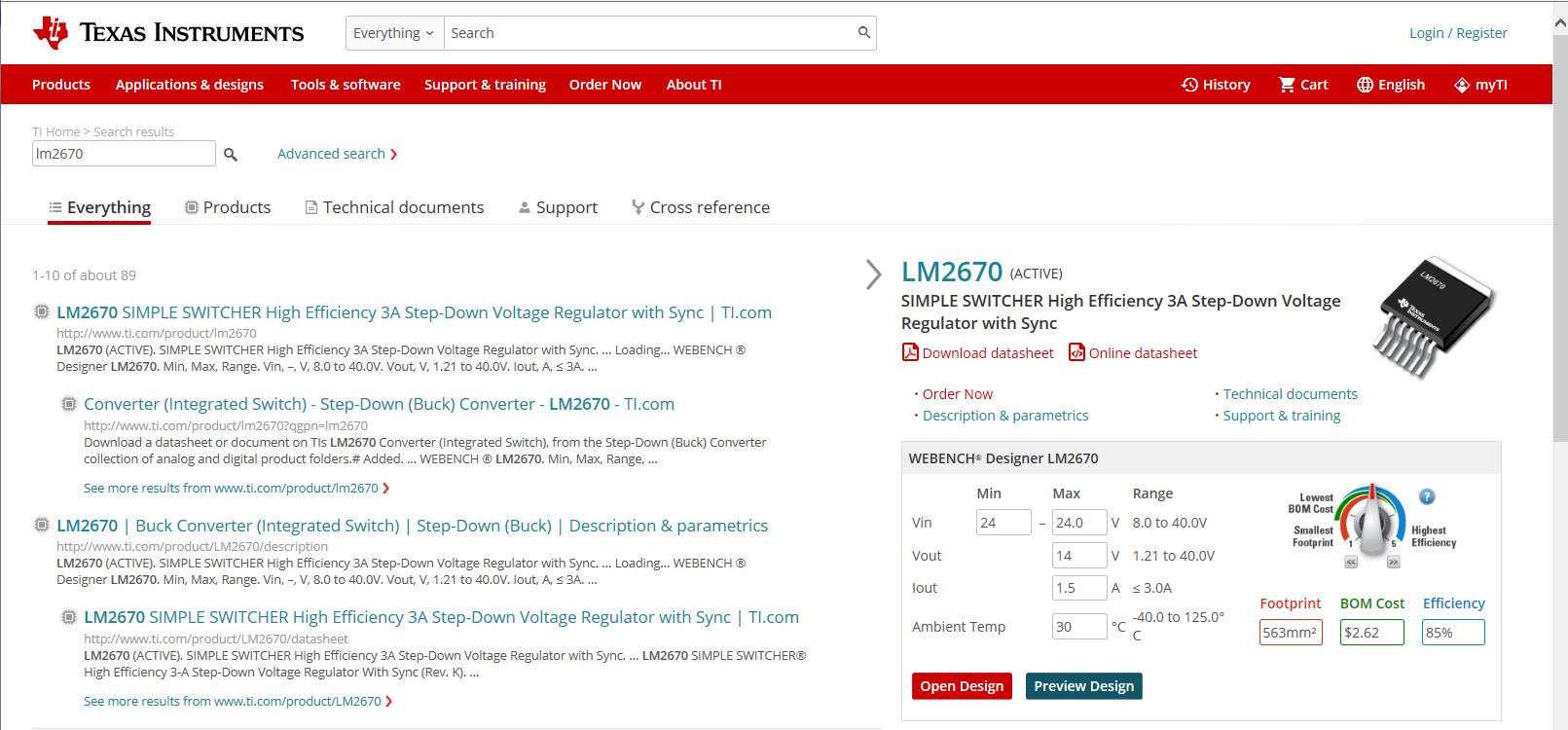1568x730 pixels.
Task: Click the chip icon beside the Converter (Integrated Switch) result
Action: 69,404
